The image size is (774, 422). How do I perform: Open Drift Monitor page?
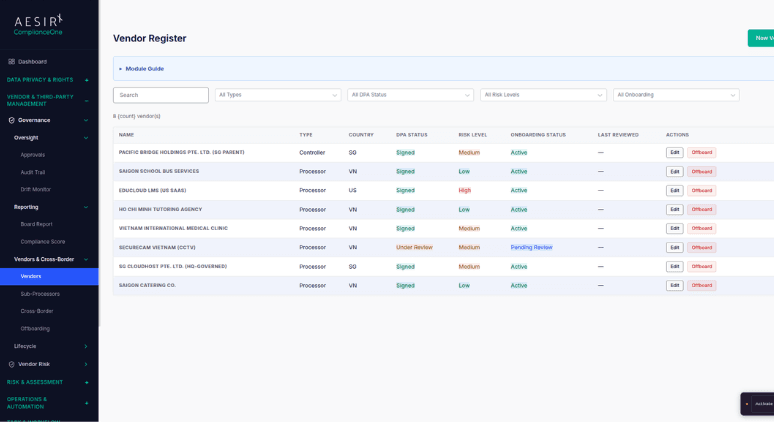pyautogui.click(x=36, y=190)
